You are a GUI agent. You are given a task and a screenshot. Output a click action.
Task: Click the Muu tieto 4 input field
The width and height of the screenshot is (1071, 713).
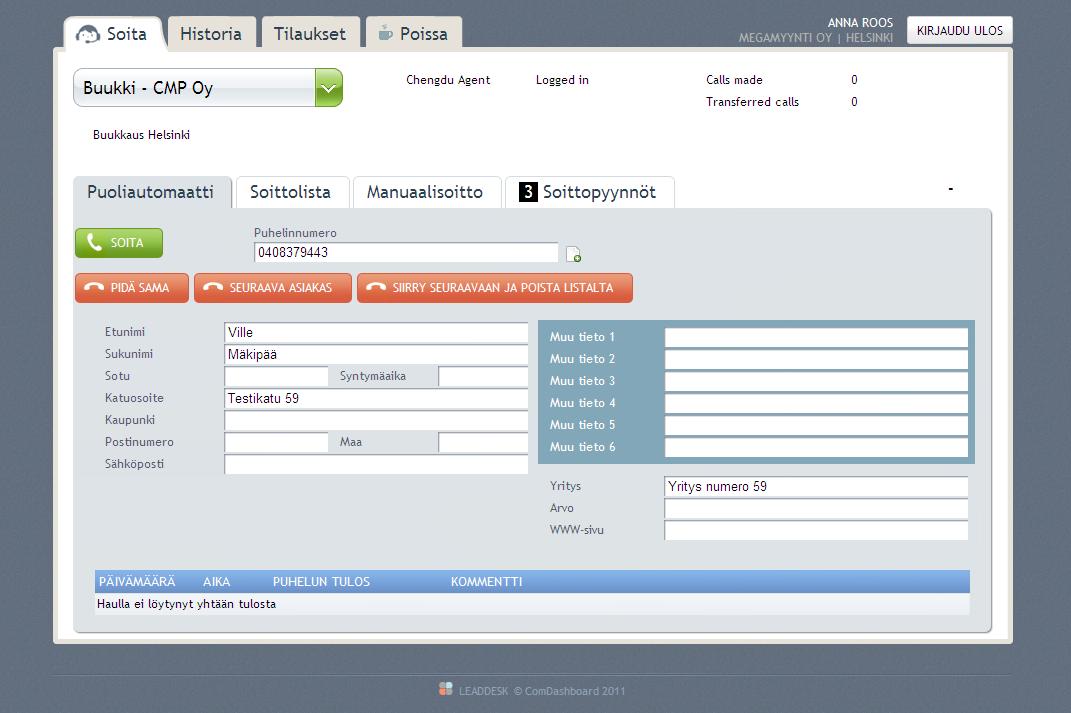(816, 403)
